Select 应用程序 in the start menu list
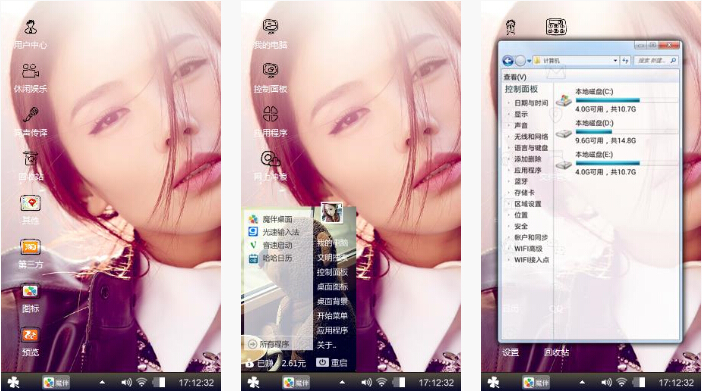The width and height of the screenshot is (702, 391). click(x=332, y=331)
